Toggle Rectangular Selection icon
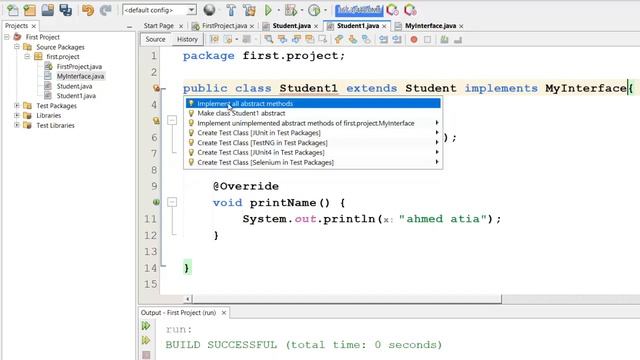The image size is (640, 360). click(x=323, y=39)
